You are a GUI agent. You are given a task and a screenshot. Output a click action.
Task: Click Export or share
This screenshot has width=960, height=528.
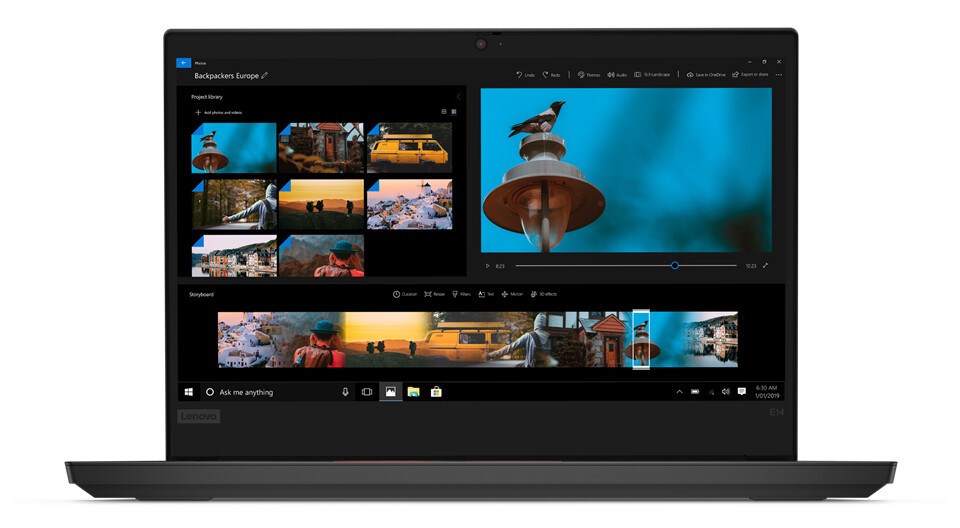point(750,75)
